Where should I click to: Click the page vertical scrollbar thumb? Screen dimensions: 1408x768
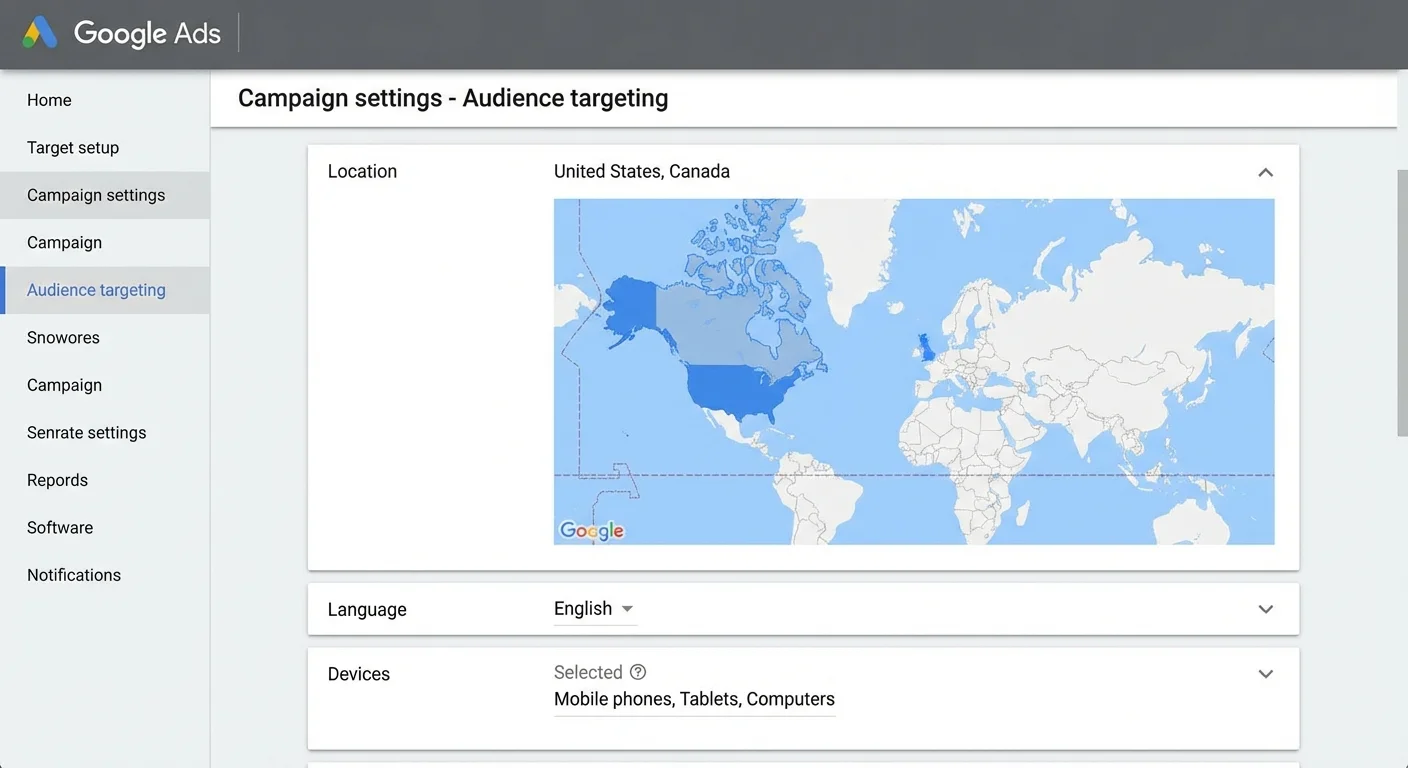(1402, 302)
